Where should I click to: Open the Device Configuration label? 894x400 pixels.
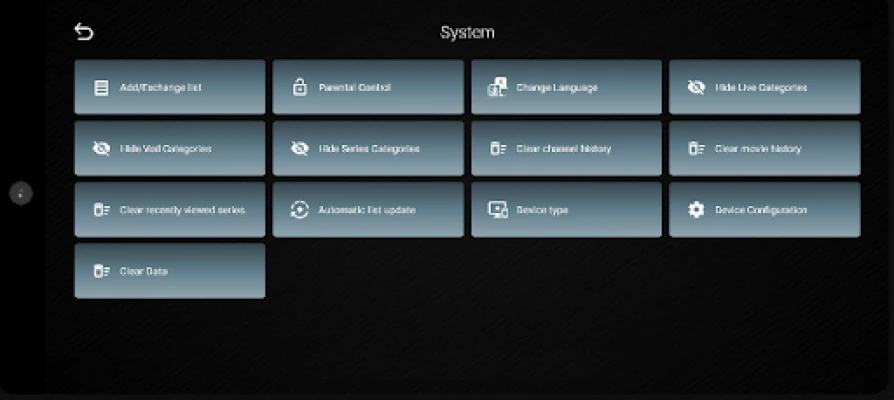tap(761, 210)
